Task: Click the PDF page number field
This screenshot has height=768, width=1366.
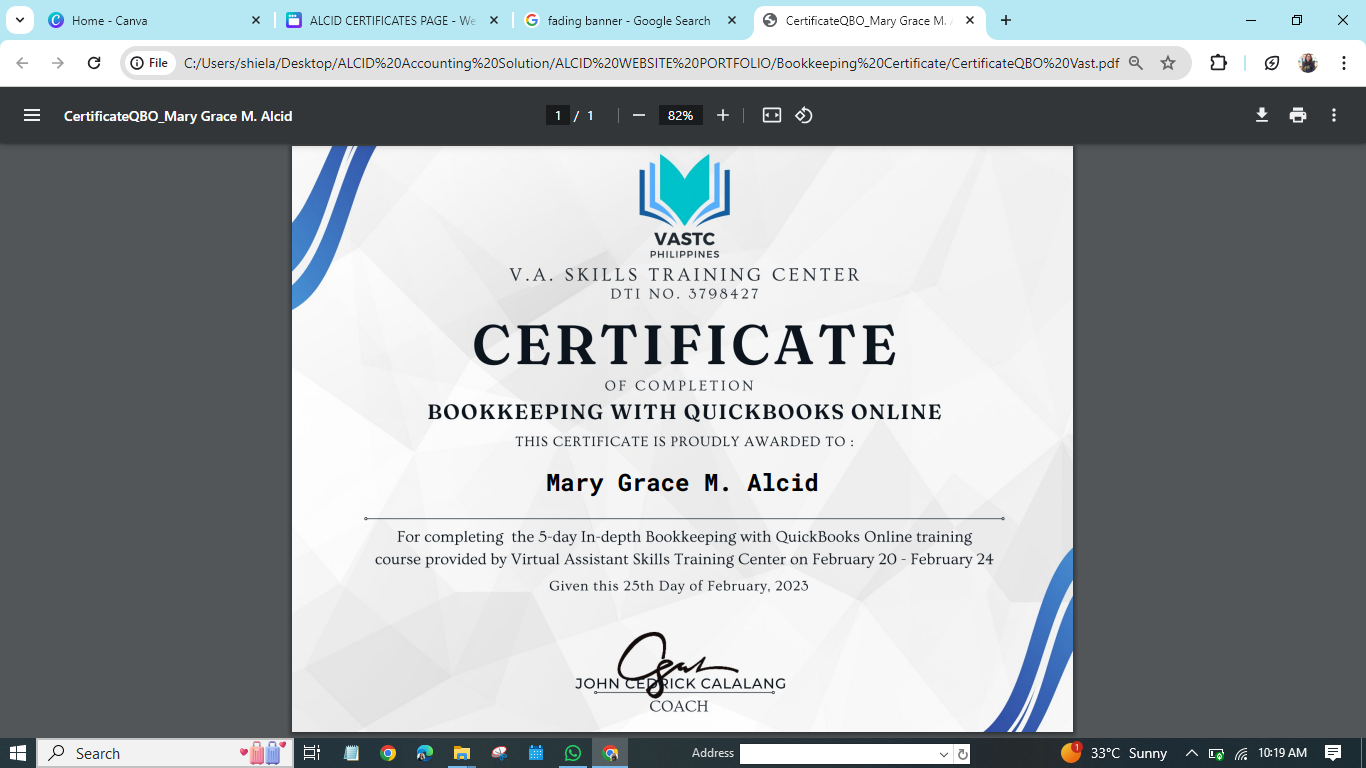Action: click(x=558, y=116)
